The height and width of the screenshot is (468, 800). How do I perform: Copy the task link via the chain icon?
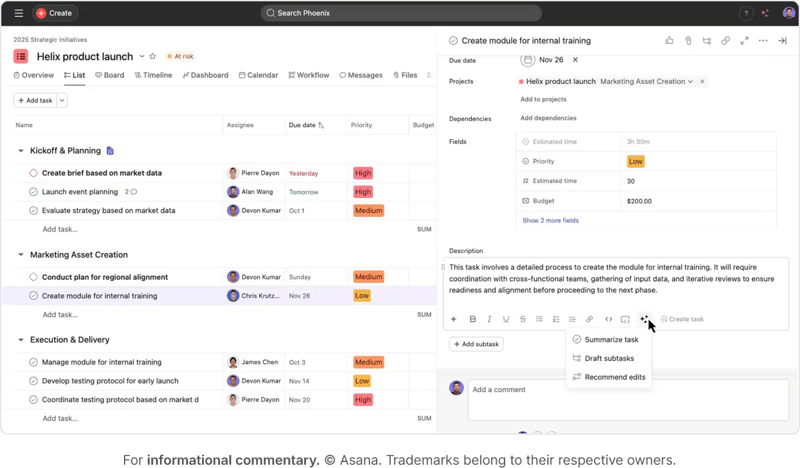(x=726, y=41)
